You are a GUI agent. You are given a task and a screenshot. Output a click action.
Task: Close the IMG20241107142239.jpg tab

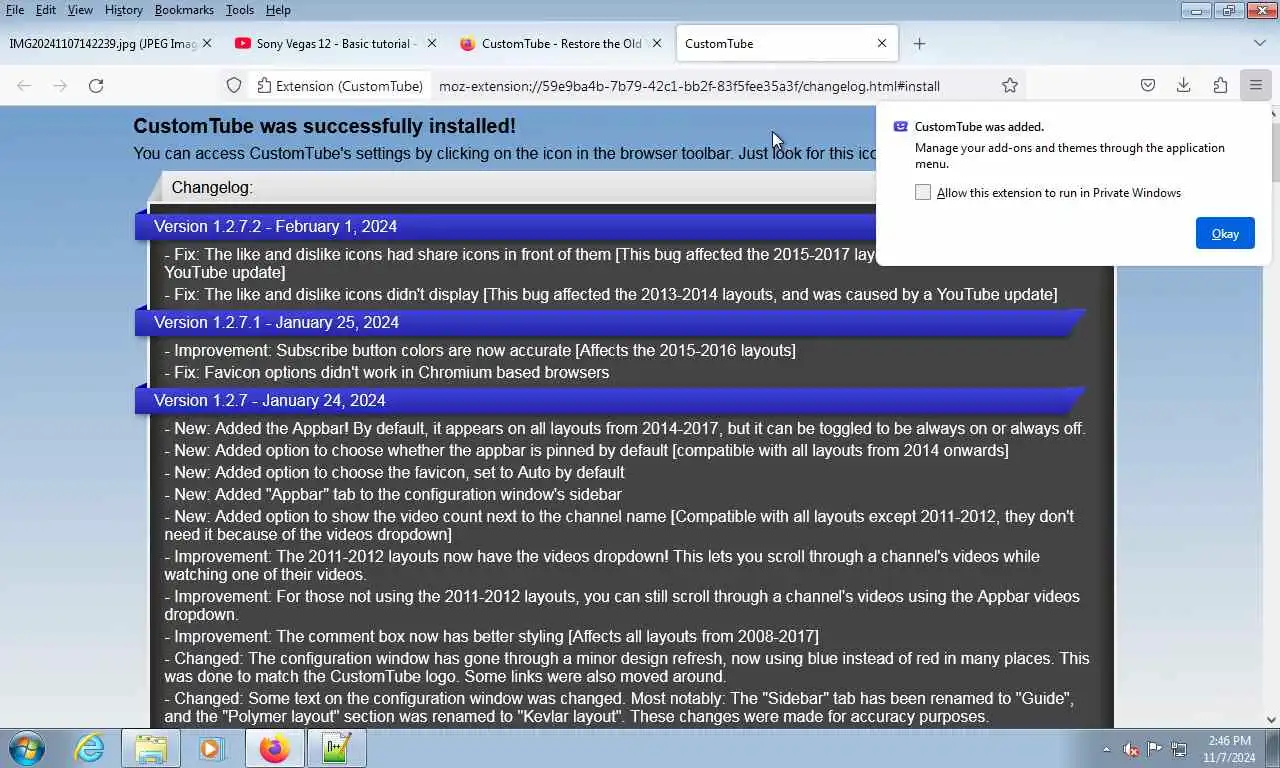207,44
